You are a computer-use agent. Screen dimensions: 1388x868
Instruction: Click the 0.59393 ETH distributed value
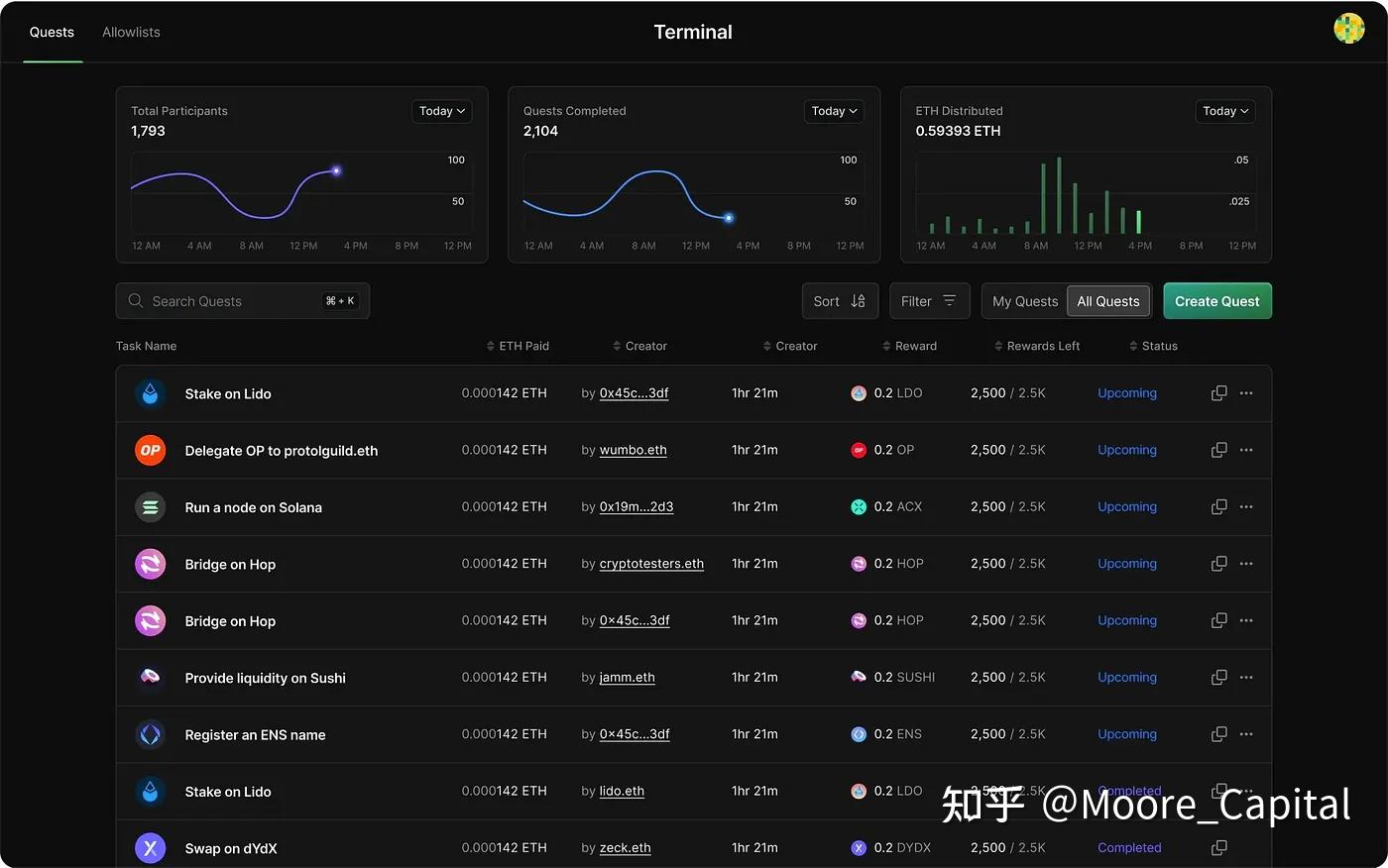958,131
